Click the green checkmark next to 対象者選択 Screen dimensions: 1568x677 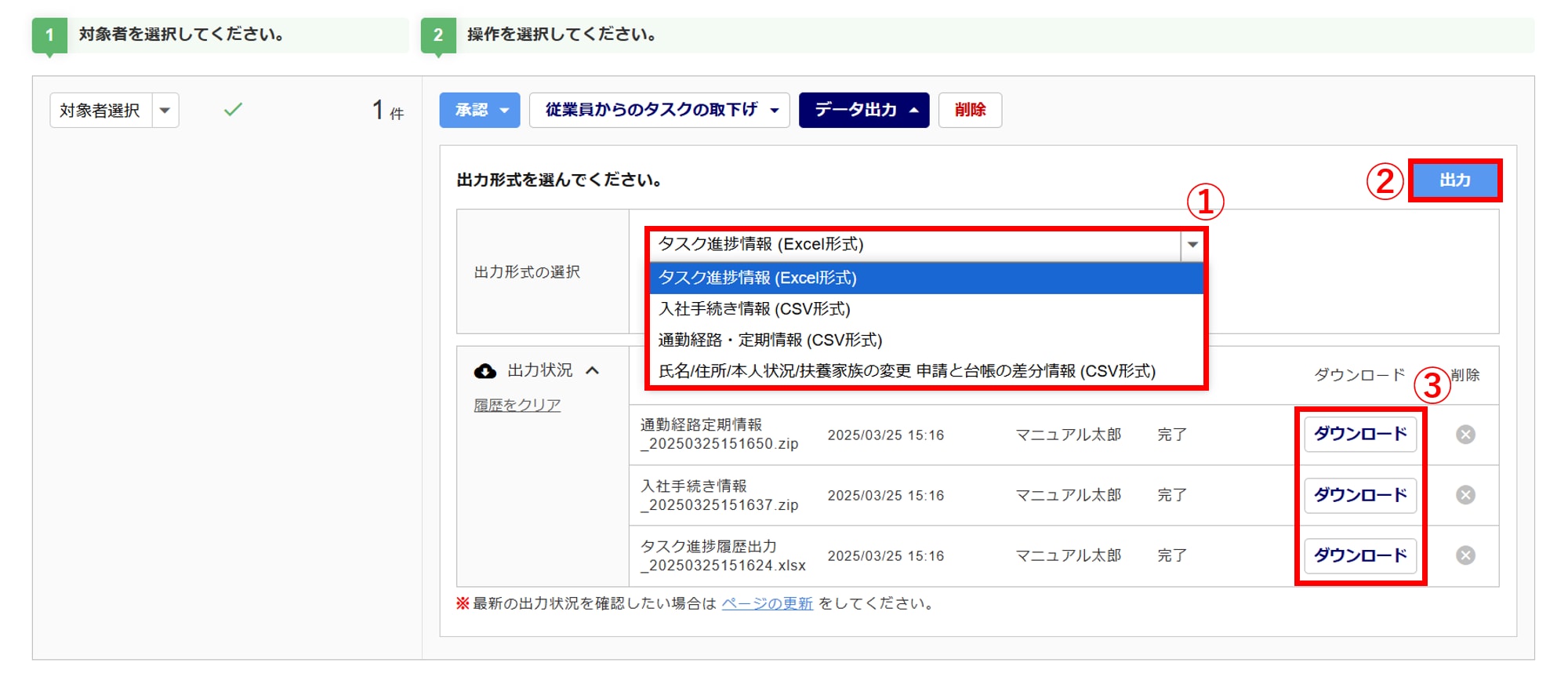(x=233, y=110)
